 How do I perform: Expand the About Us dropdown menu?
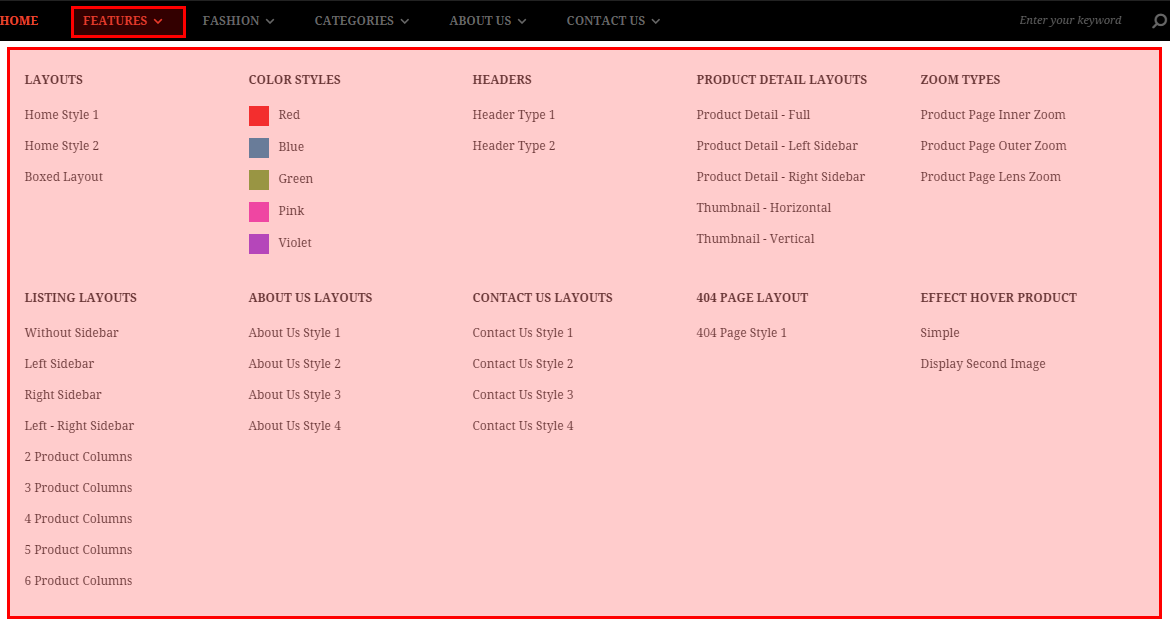(x=488, y=21)
